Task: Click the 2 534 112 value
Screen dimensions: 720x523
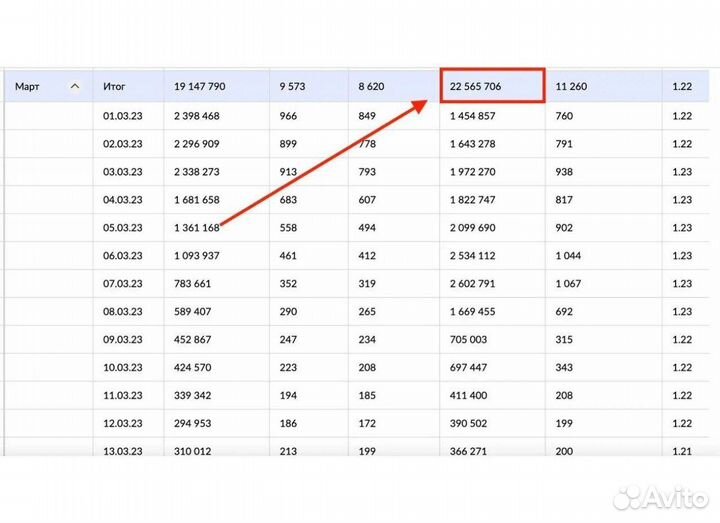Action: 473,256
